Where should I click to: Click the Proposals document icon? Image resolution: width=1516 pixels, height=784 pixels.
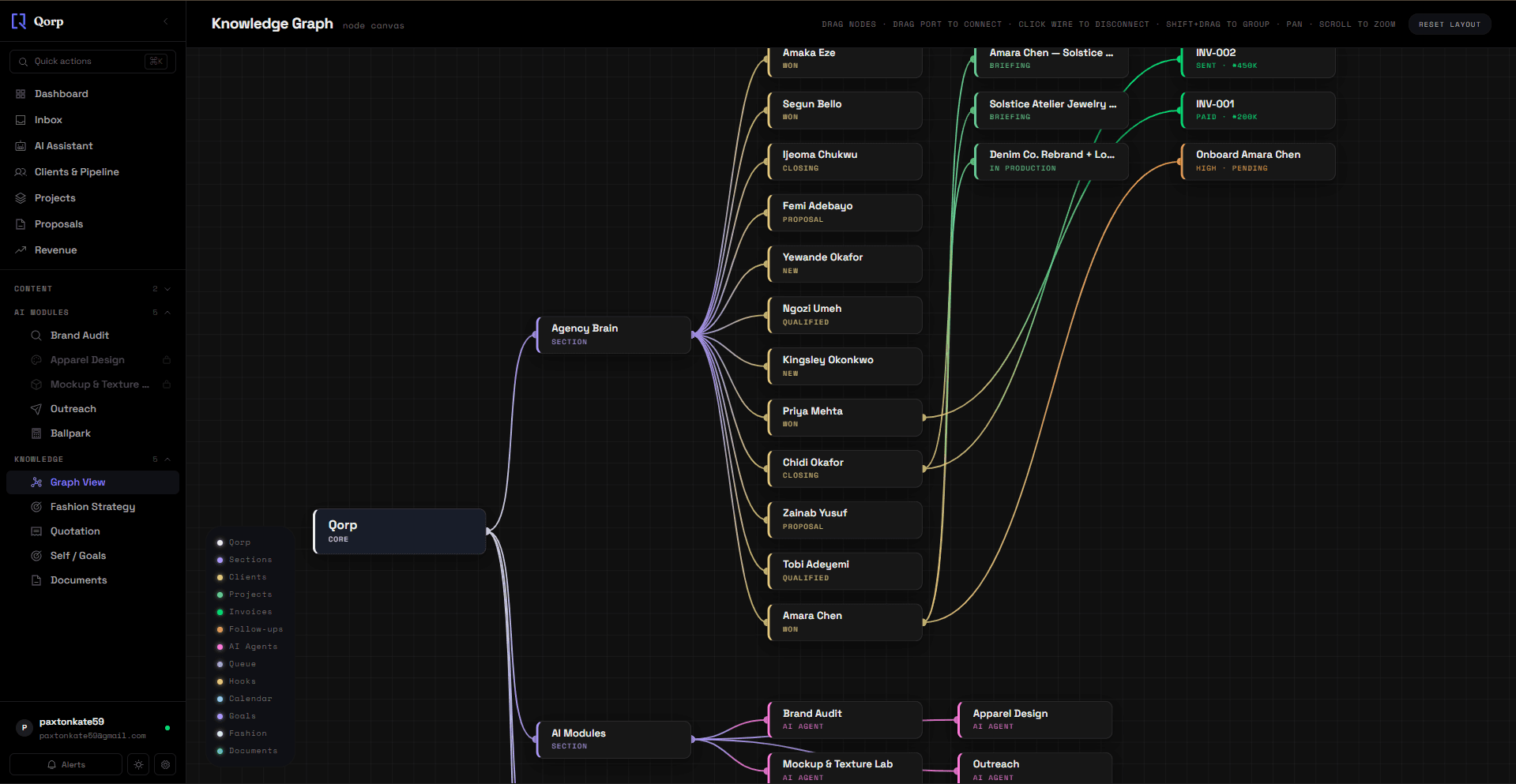coord(21,224)
